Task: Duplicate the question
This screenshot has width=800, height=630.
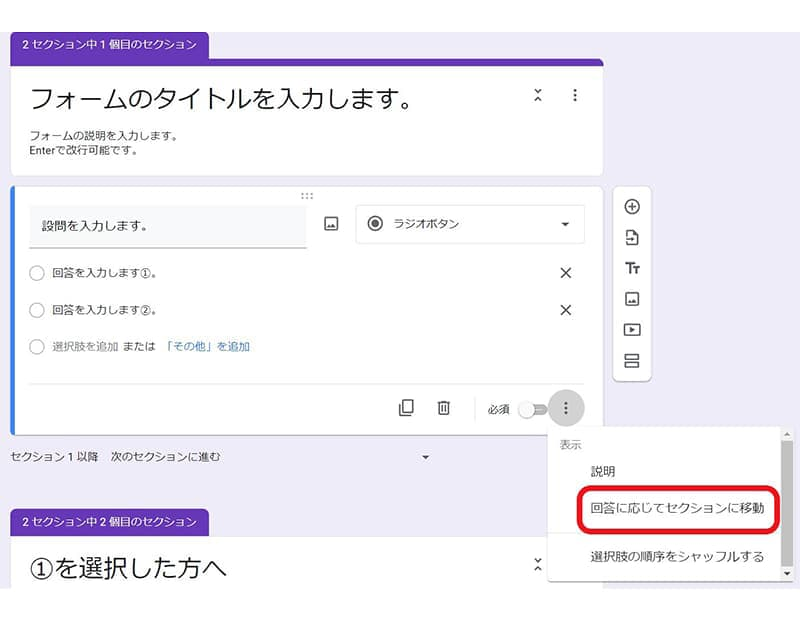Action: pyautogui.click(x=406, y=408)
